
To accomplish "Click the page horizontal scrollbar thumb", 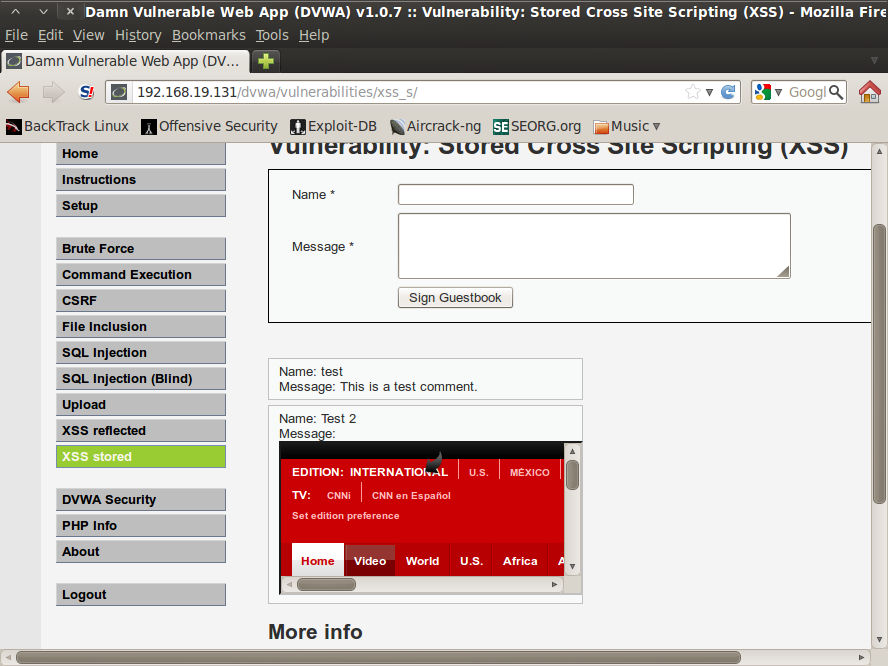I will [378, 658].
